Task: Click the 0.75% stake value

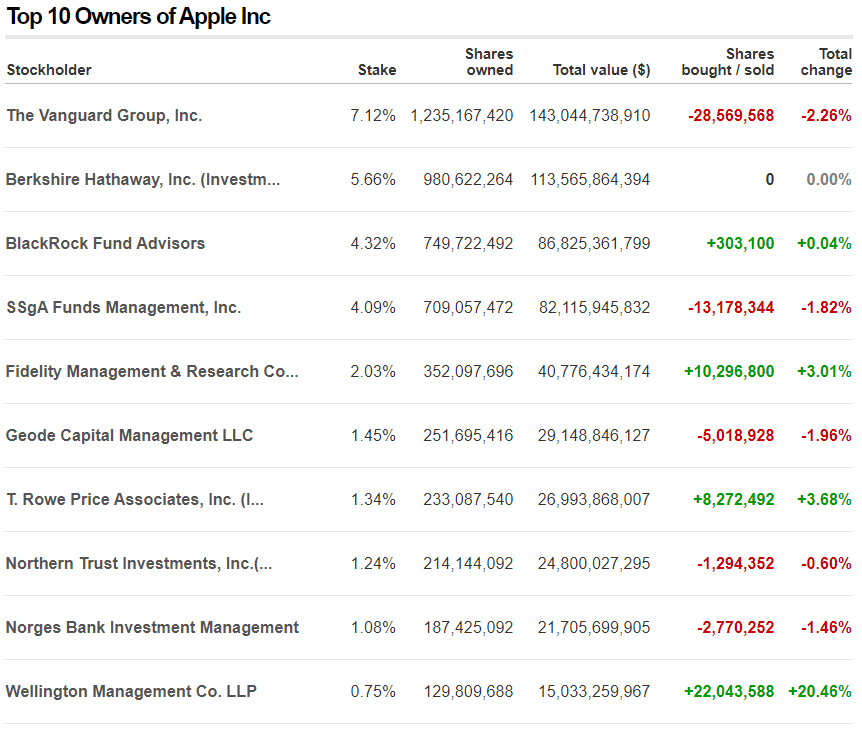Action: 373,691
